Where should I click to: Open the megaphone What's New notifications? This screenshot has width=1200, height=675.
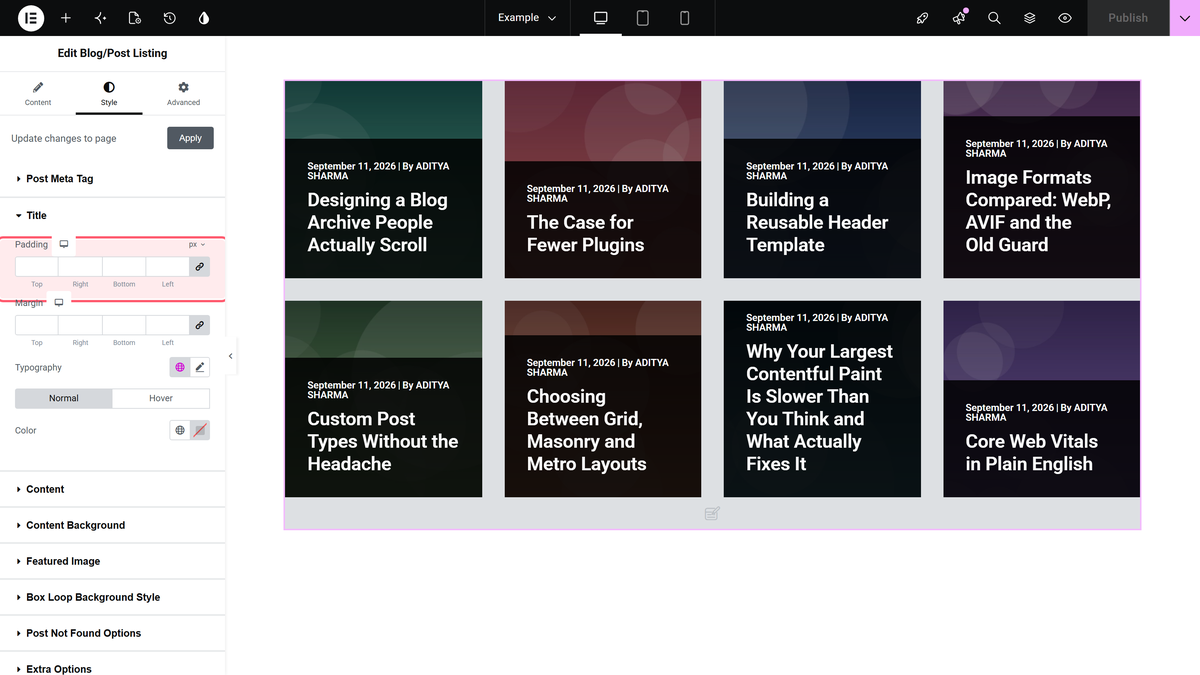[x=959, y=18]
